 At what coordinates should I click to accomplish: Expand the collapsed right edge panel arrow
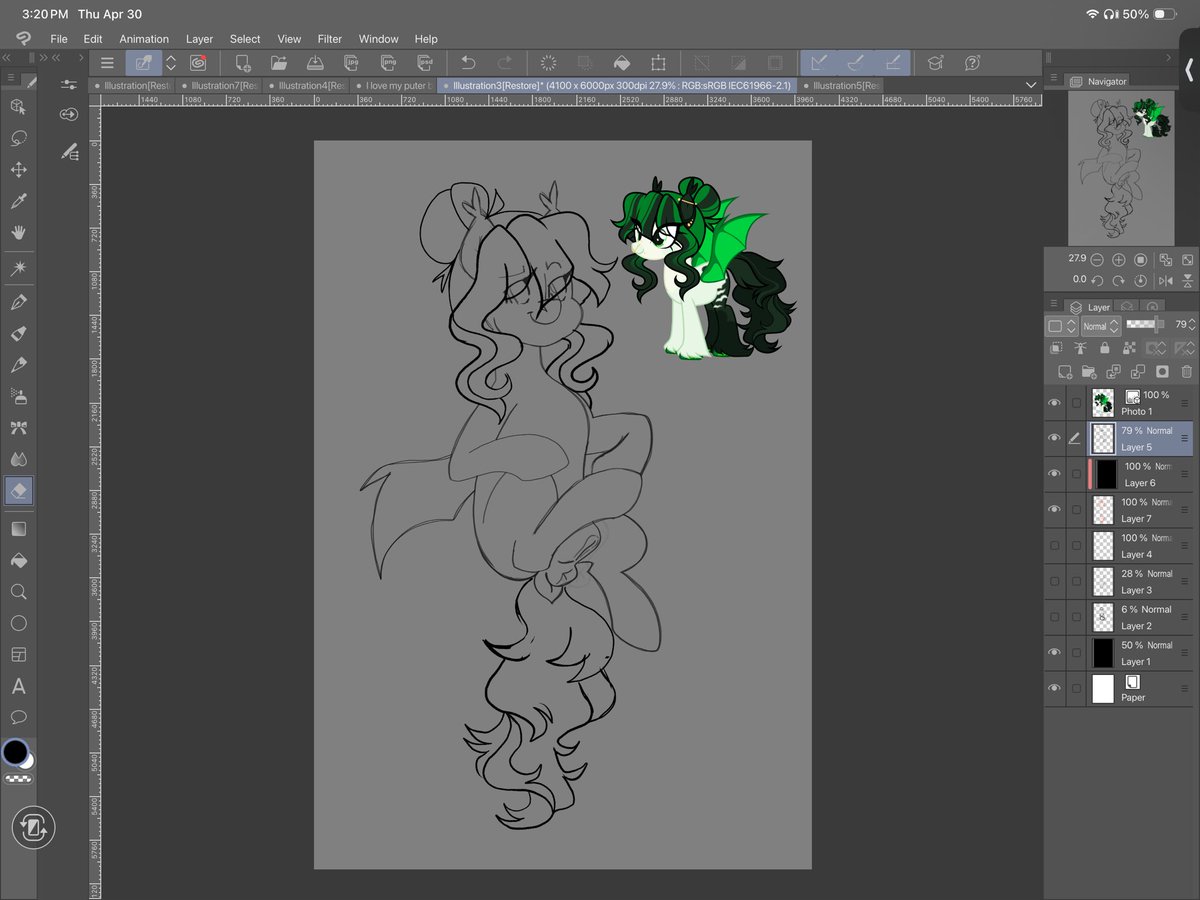point(1189,69)
